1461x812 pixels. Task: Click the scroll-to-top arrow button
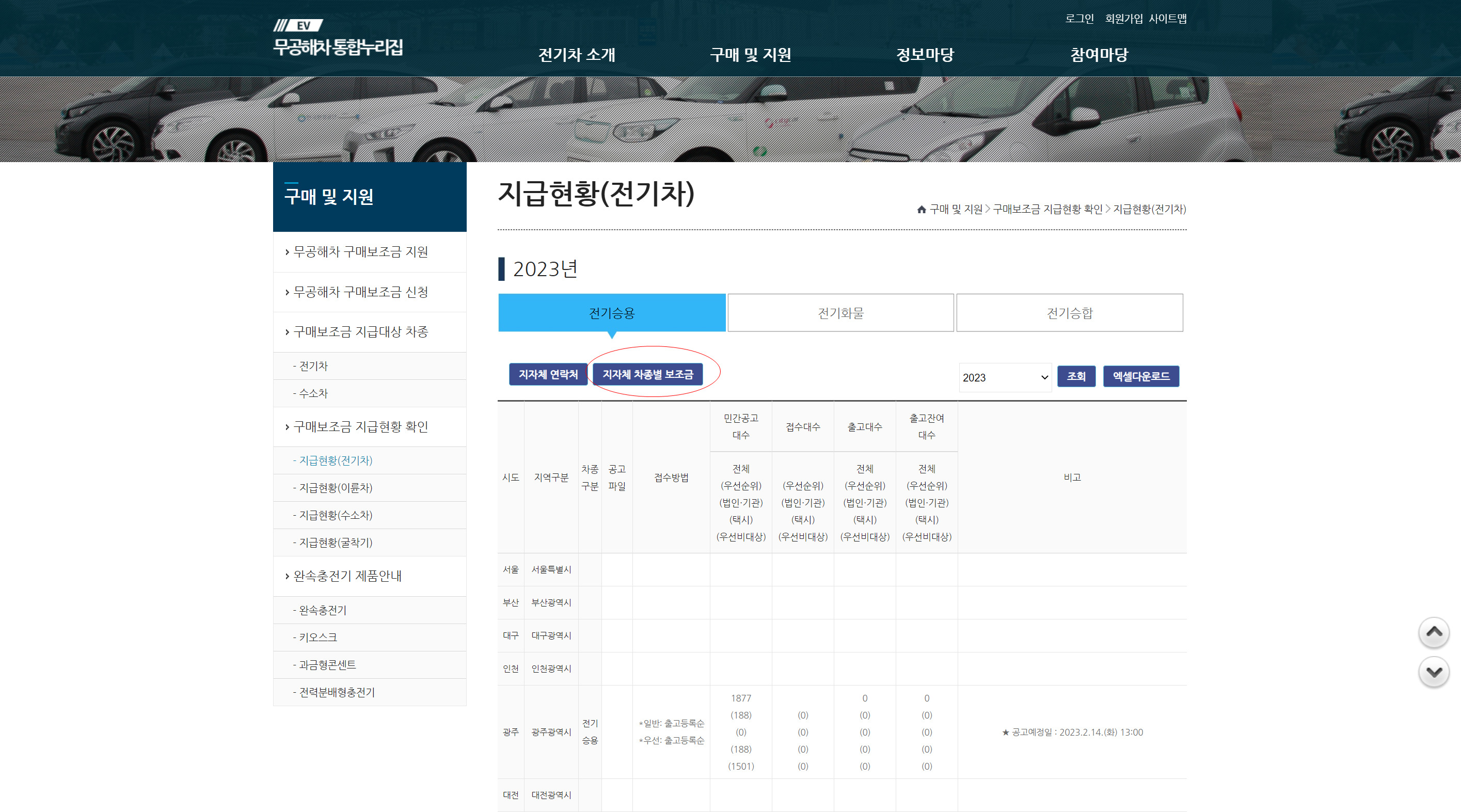(1434, 632)
